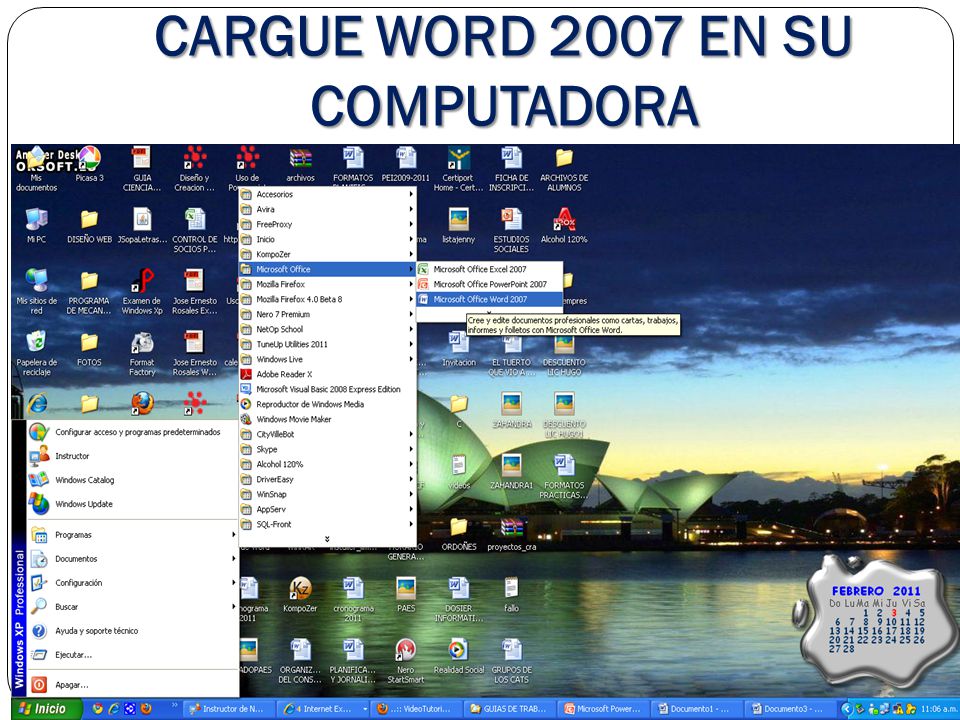Screen dimensions: 960x720
Task: Open Microsoft Office Word 2007 from submenu
Action: (x=489, y=299)
